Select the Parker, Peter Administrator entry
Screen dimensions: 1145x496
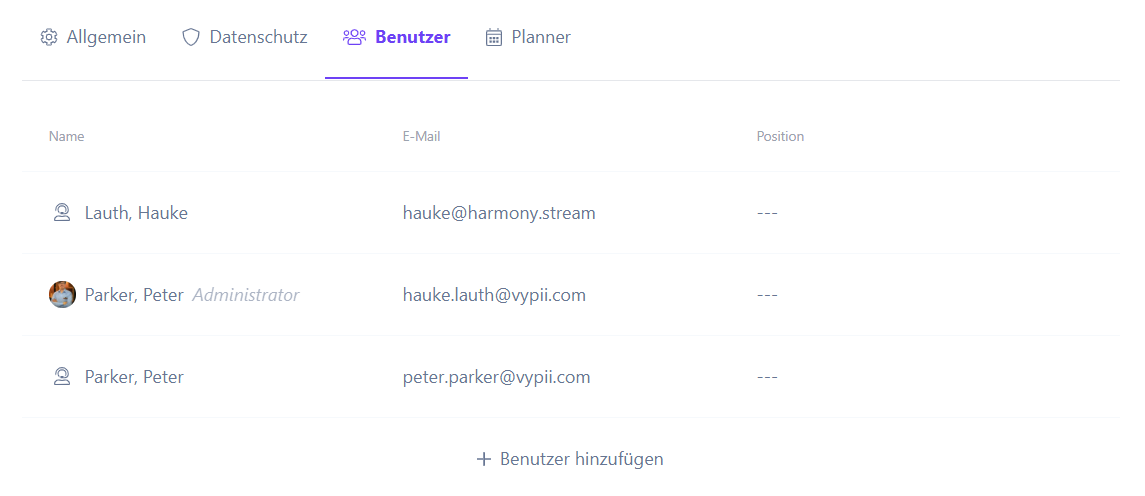[x=192, y=294]
